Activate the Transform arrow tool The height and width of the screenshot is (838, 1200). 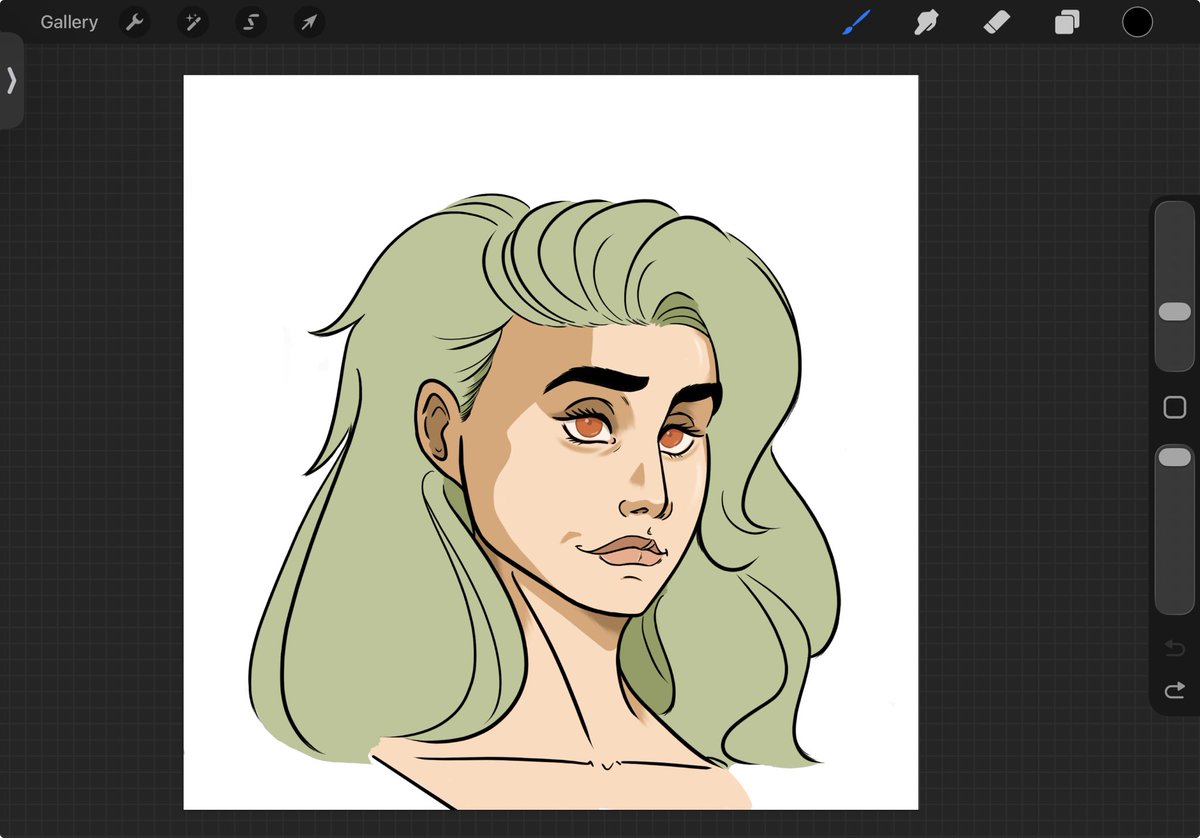[309, 22]
